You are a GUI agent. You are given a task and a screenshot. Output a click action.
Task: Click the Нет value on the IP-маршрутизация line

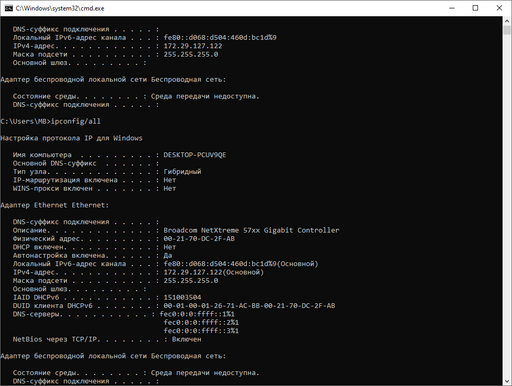coord(170,180)
